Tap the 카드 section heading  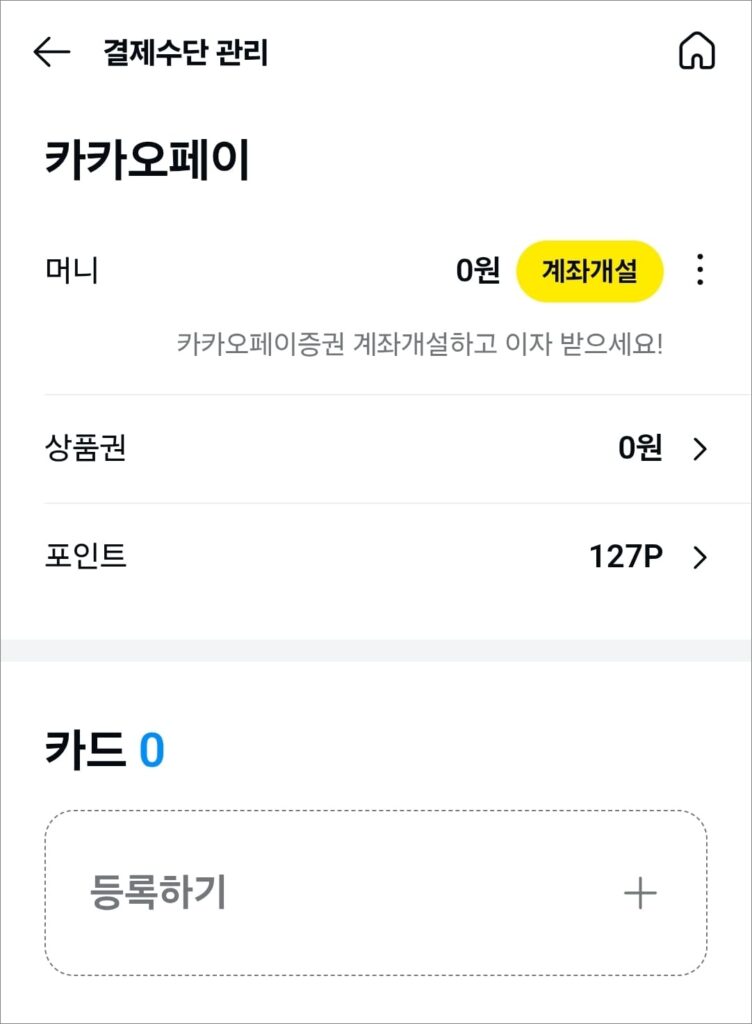tap(84, 749)
